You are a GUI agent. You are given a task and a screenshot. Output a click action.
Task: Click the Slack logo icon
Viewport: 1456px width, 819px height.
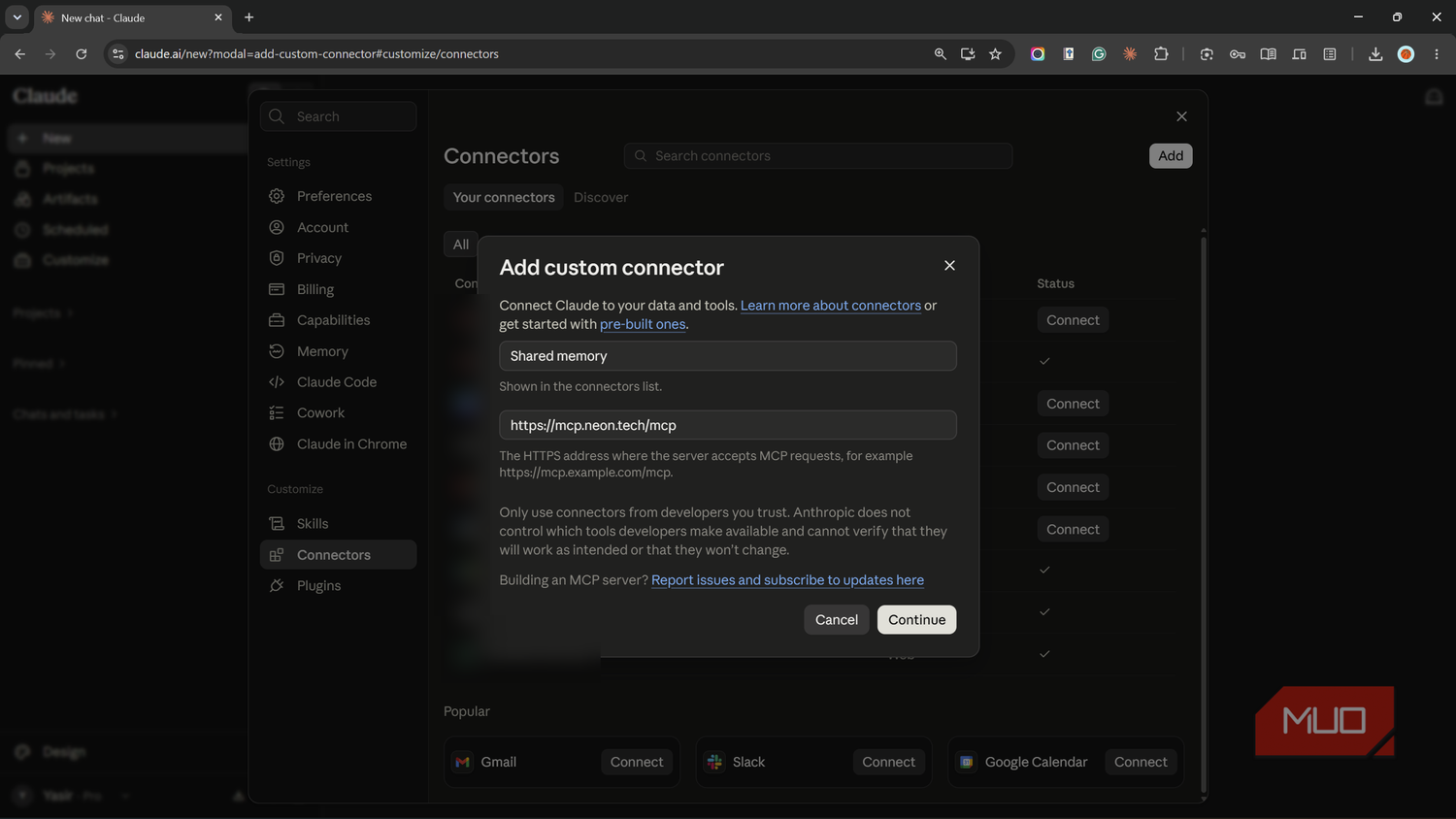pos(714,763)
